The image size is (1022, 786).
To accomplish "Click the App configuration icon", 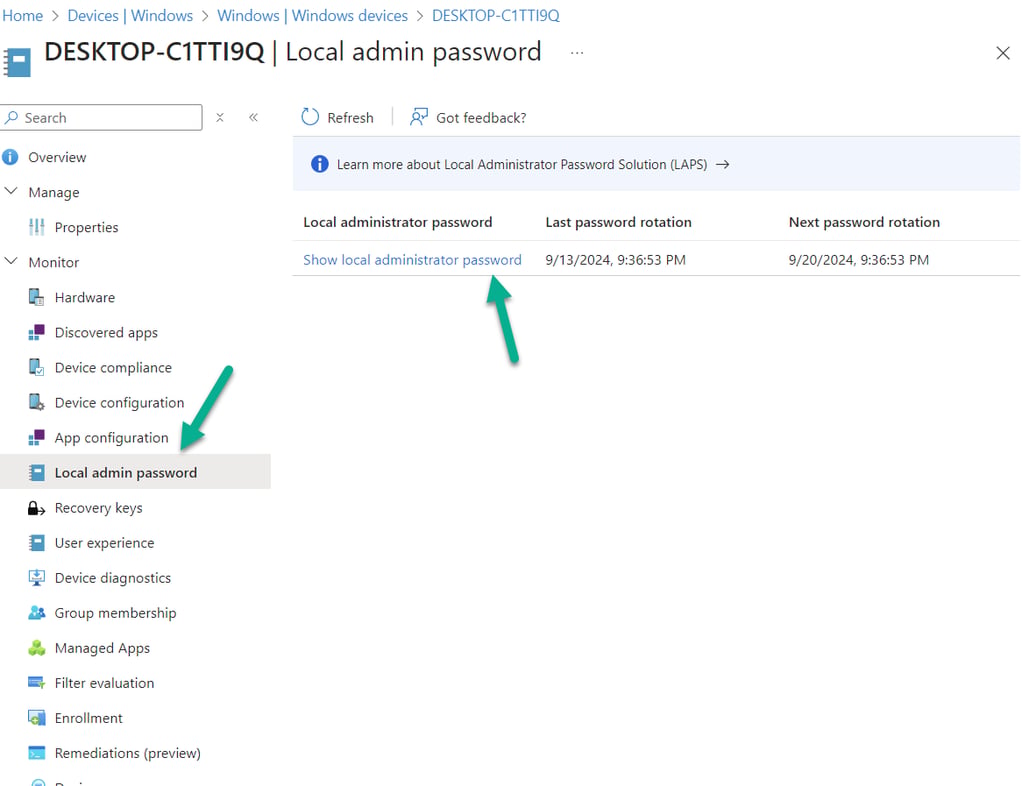I will [x=36, y=437].
